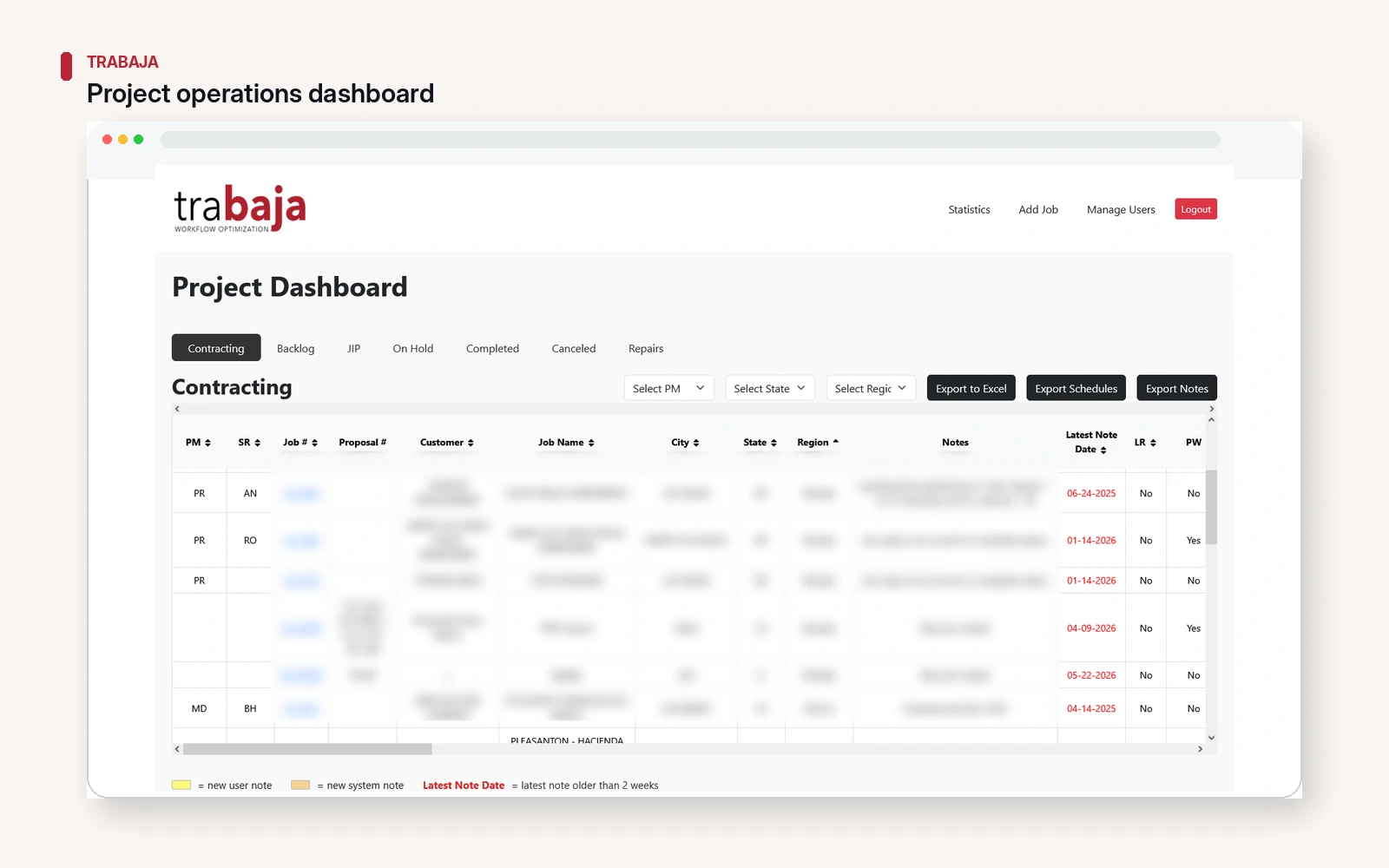Open the Repairs tab
The height and width of the screenshot is (868, 1389).
click(x=646, y=348)
